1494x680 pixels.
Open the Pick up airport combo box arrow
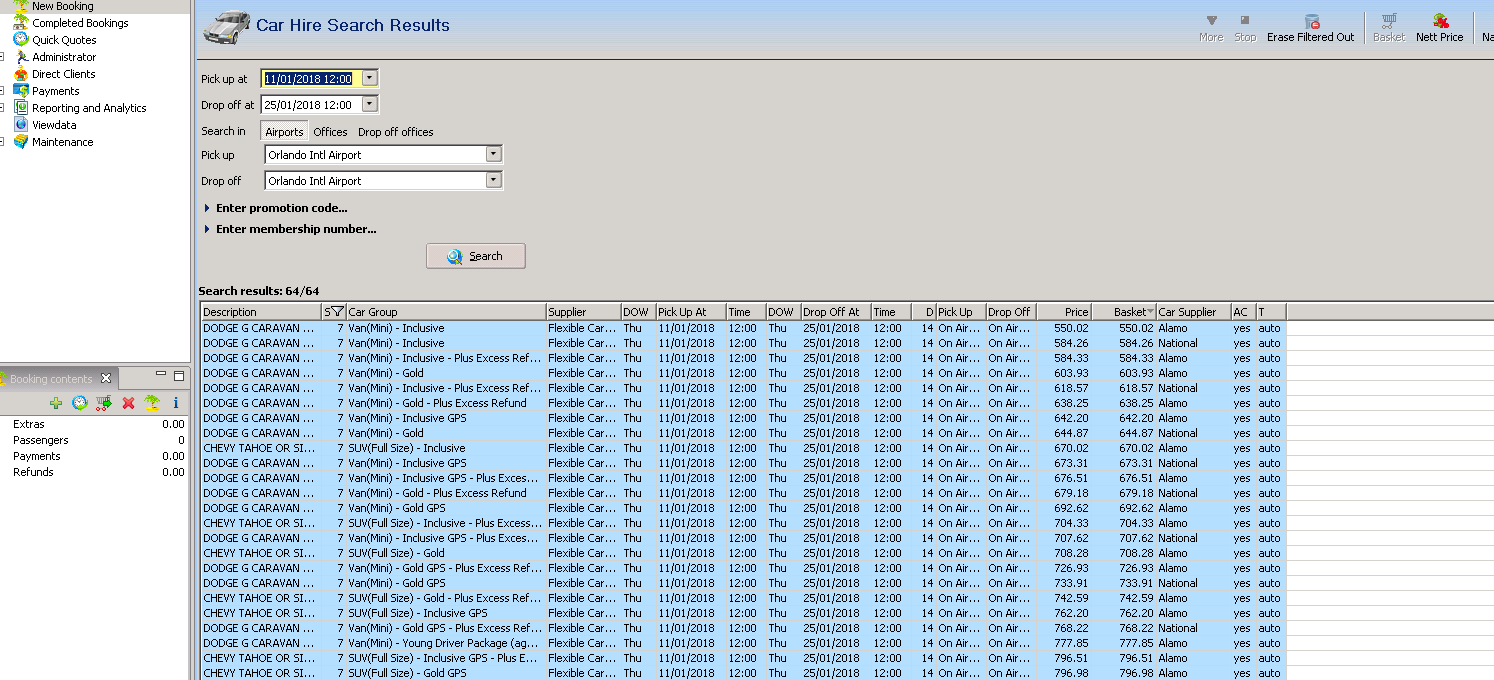click(x=493, y=155)
